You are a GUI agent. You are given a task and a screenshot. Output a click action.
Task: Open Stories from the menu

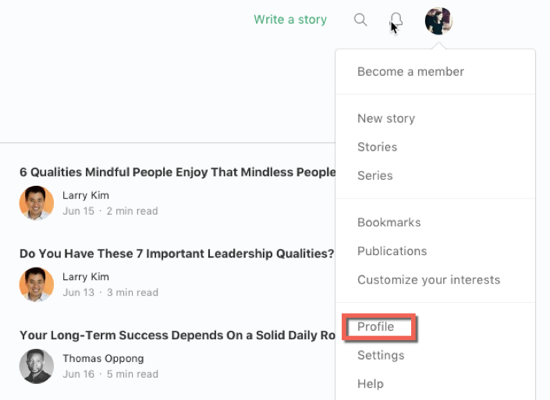coord(377,147)
